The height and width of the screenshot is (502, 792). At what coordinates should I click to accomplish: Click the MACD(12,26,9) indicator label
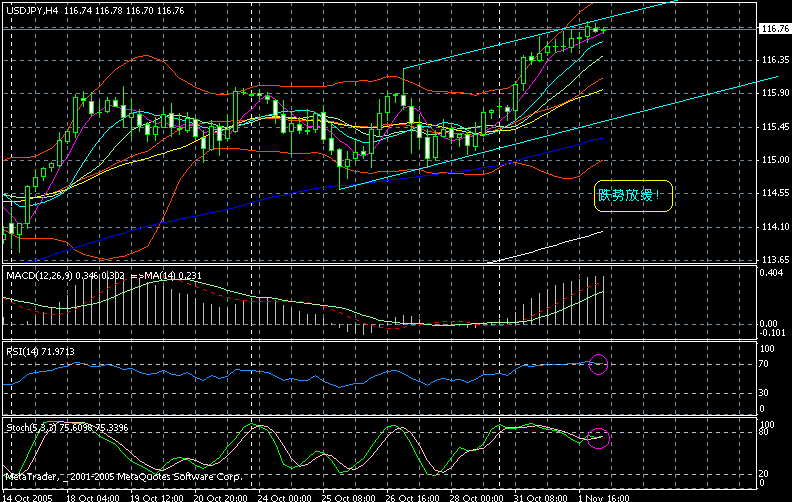[39, 276]
